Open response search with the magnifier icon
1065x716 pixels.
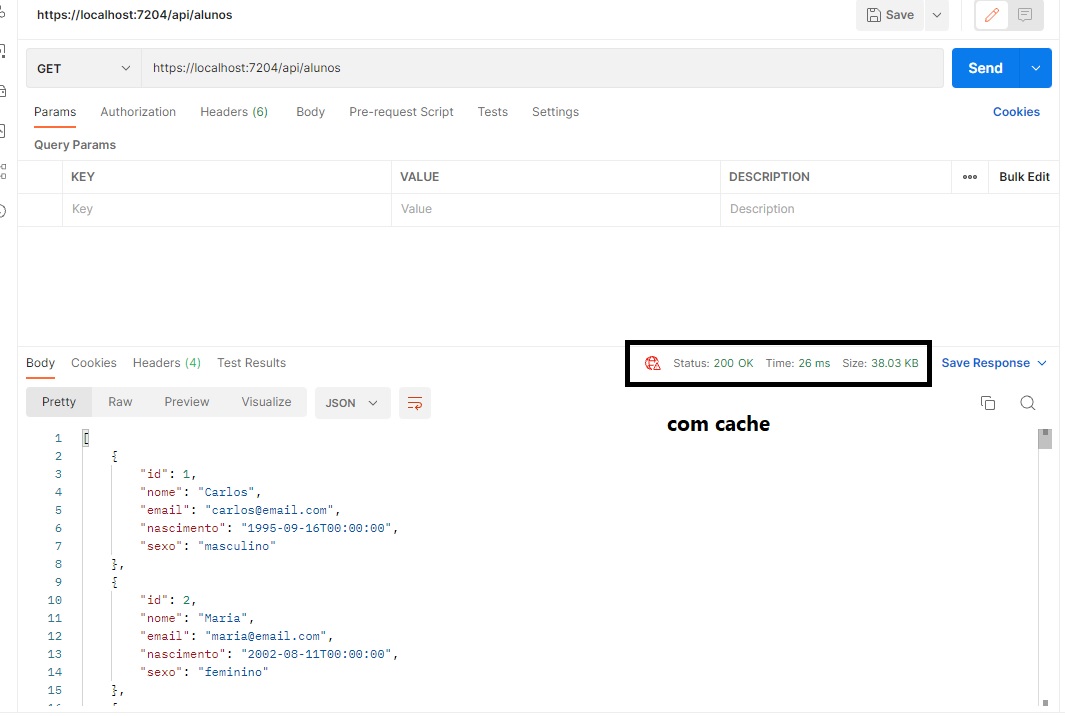point(1027,402)
